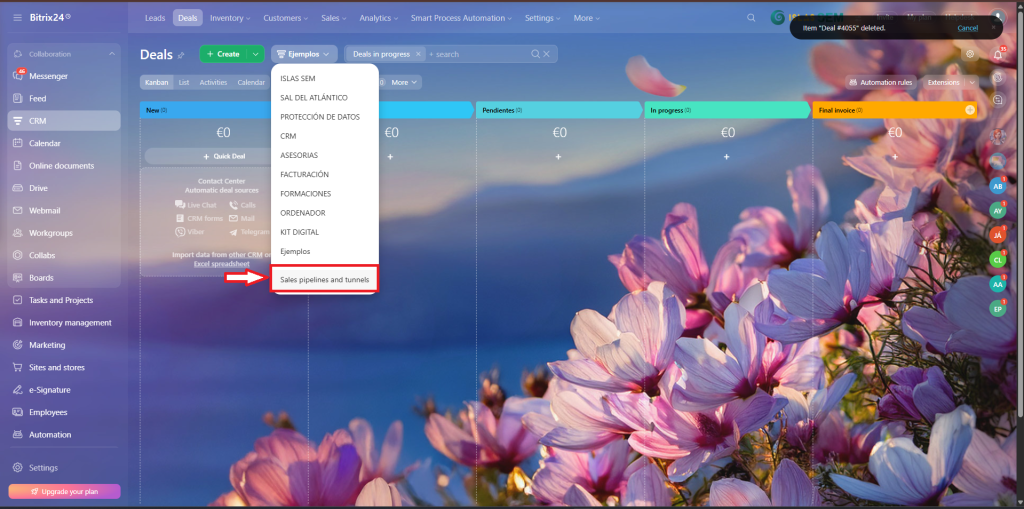The image size is (1024, 509).
Task: Open the Ejemplos pipeline dropdown
Action: click(304, 54)
